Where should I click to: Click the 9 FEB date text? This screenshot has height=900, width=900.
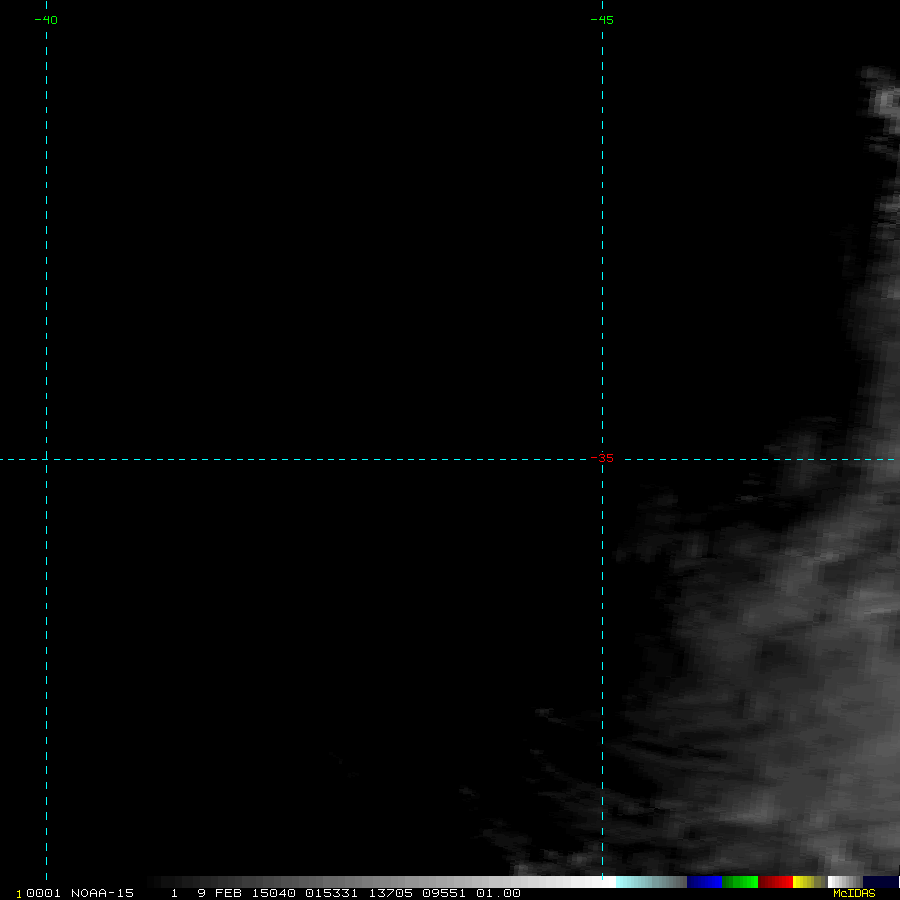click(221, 893)
